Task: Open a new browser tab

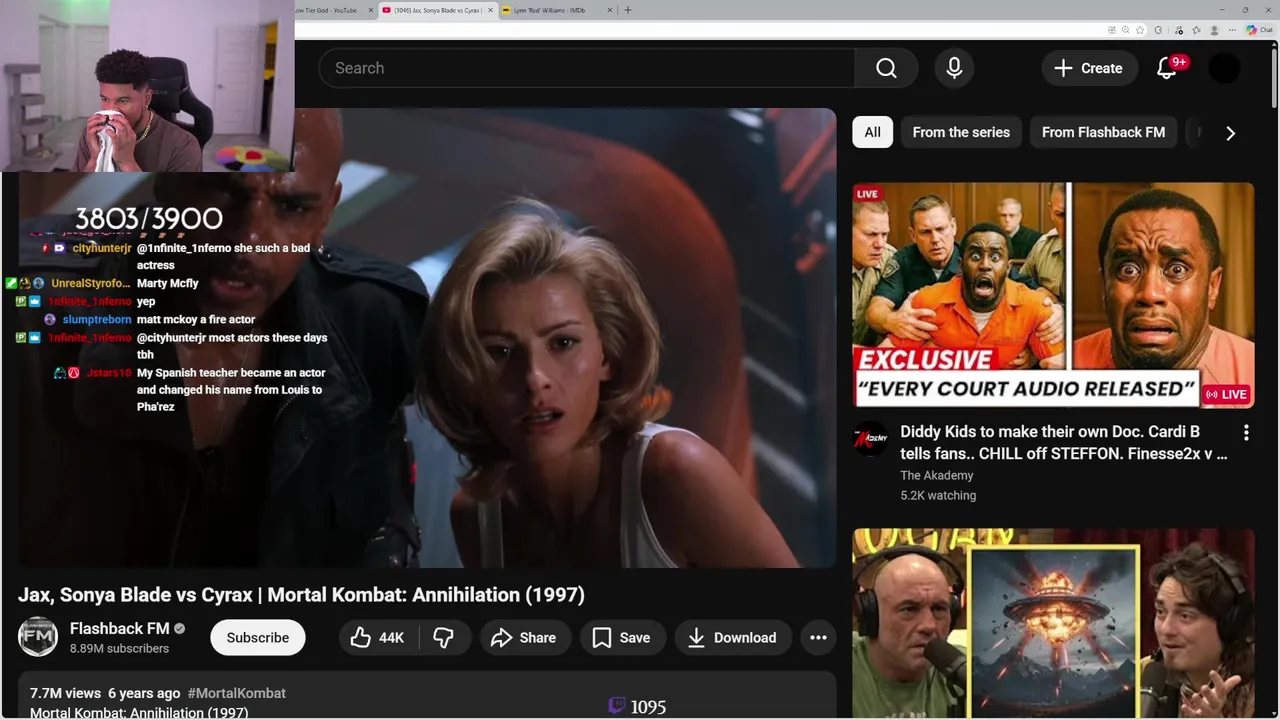Action: (x=628, y=10)
